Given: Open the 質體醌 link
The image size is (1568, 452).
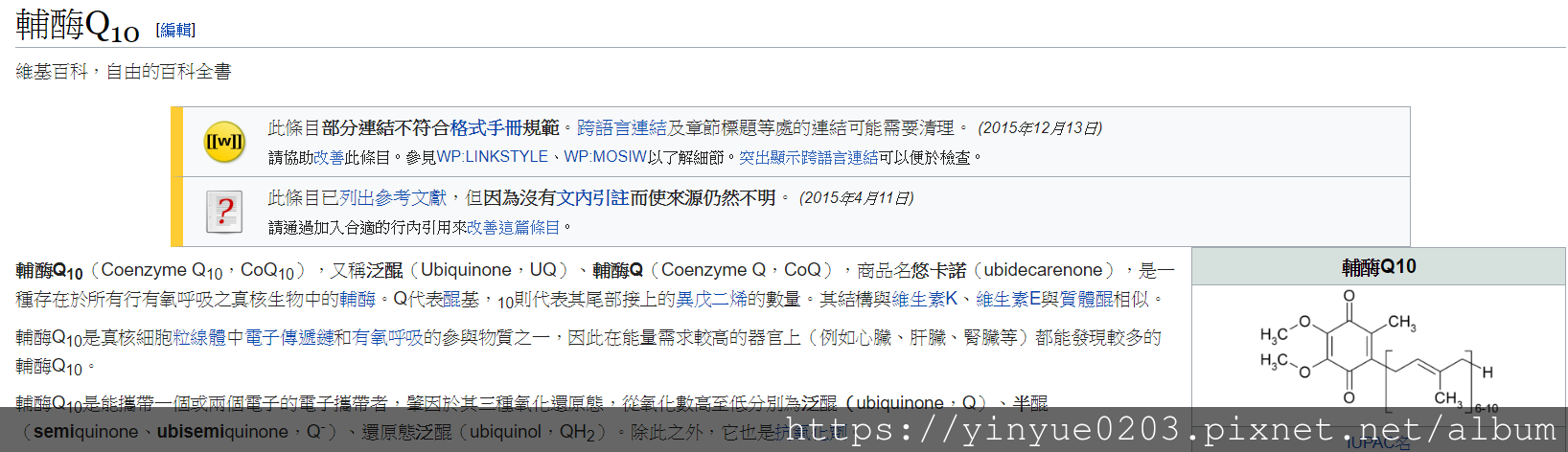Looking at the screenshot, I should click(1087, 299).
